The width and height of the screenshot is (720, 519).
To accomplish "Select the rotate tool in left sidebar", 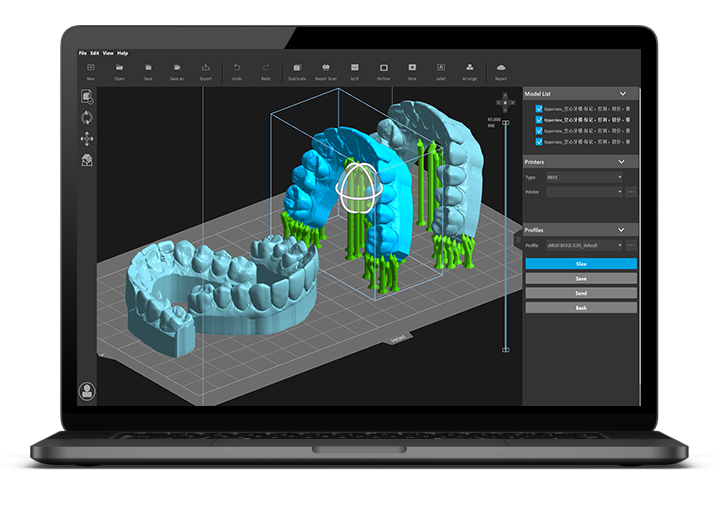I will (88, 118).
